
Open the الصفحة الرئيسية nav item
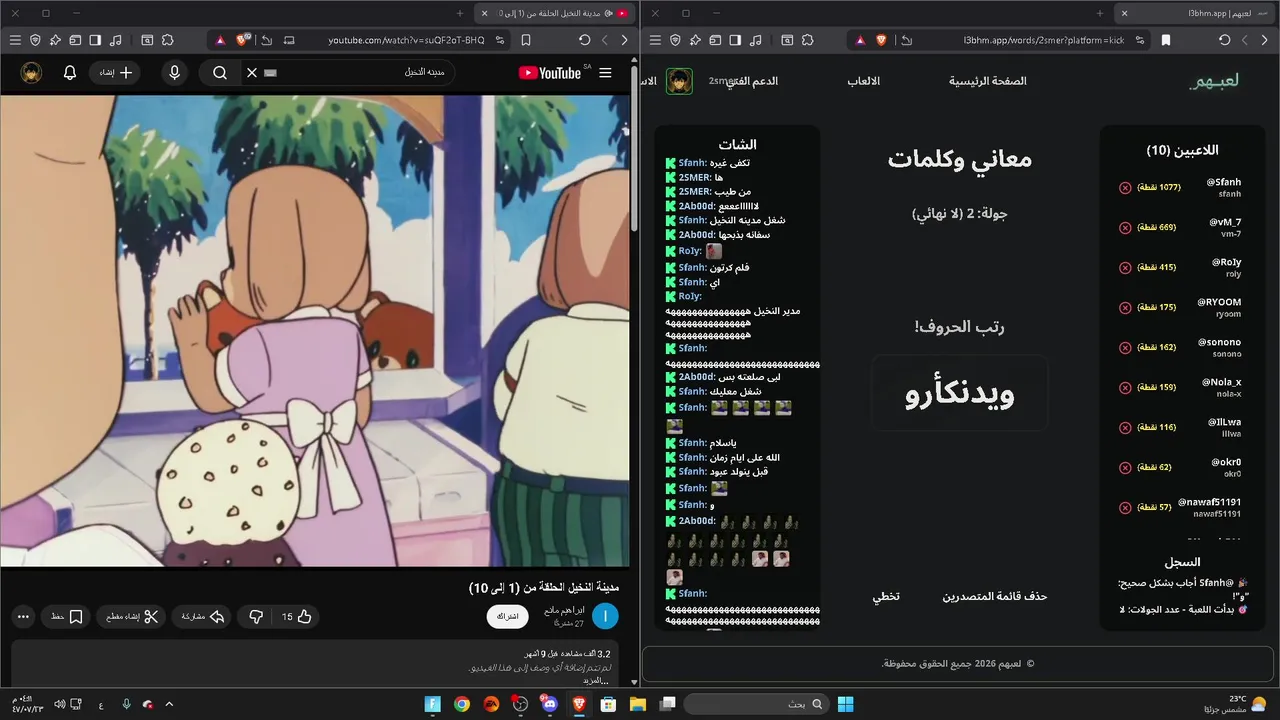coord(988,81)
